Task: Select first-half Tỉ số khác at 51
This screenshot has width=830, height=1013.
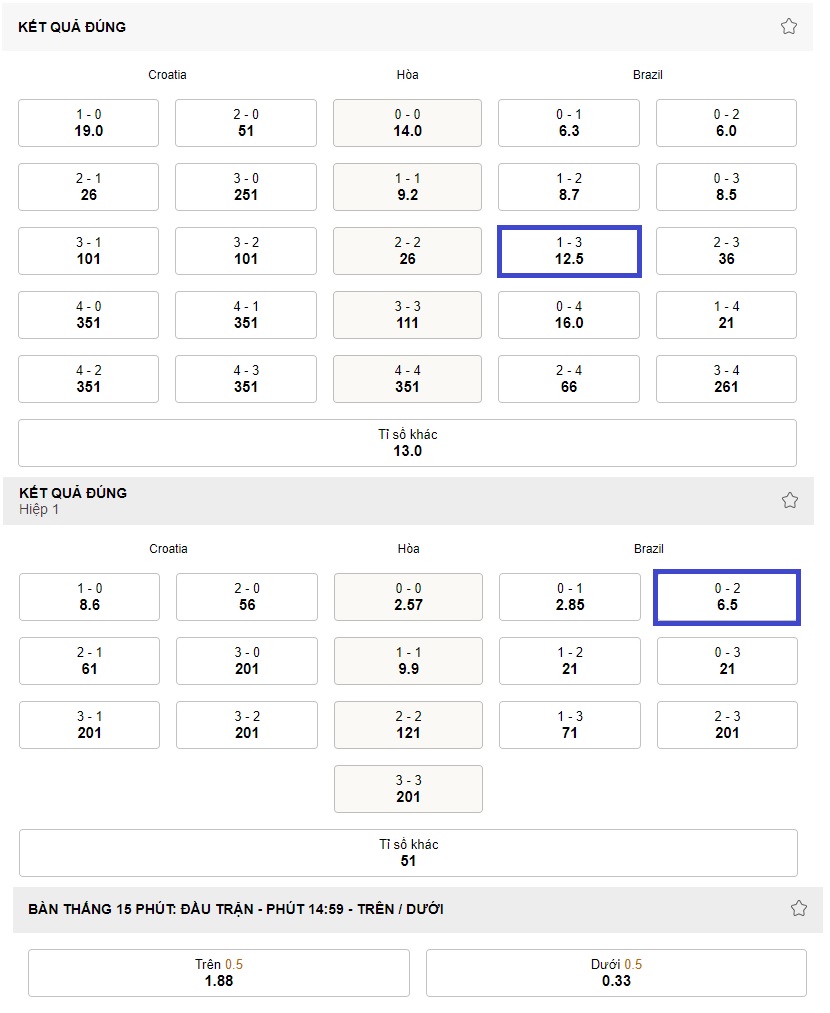Action: tap(408, 853)
